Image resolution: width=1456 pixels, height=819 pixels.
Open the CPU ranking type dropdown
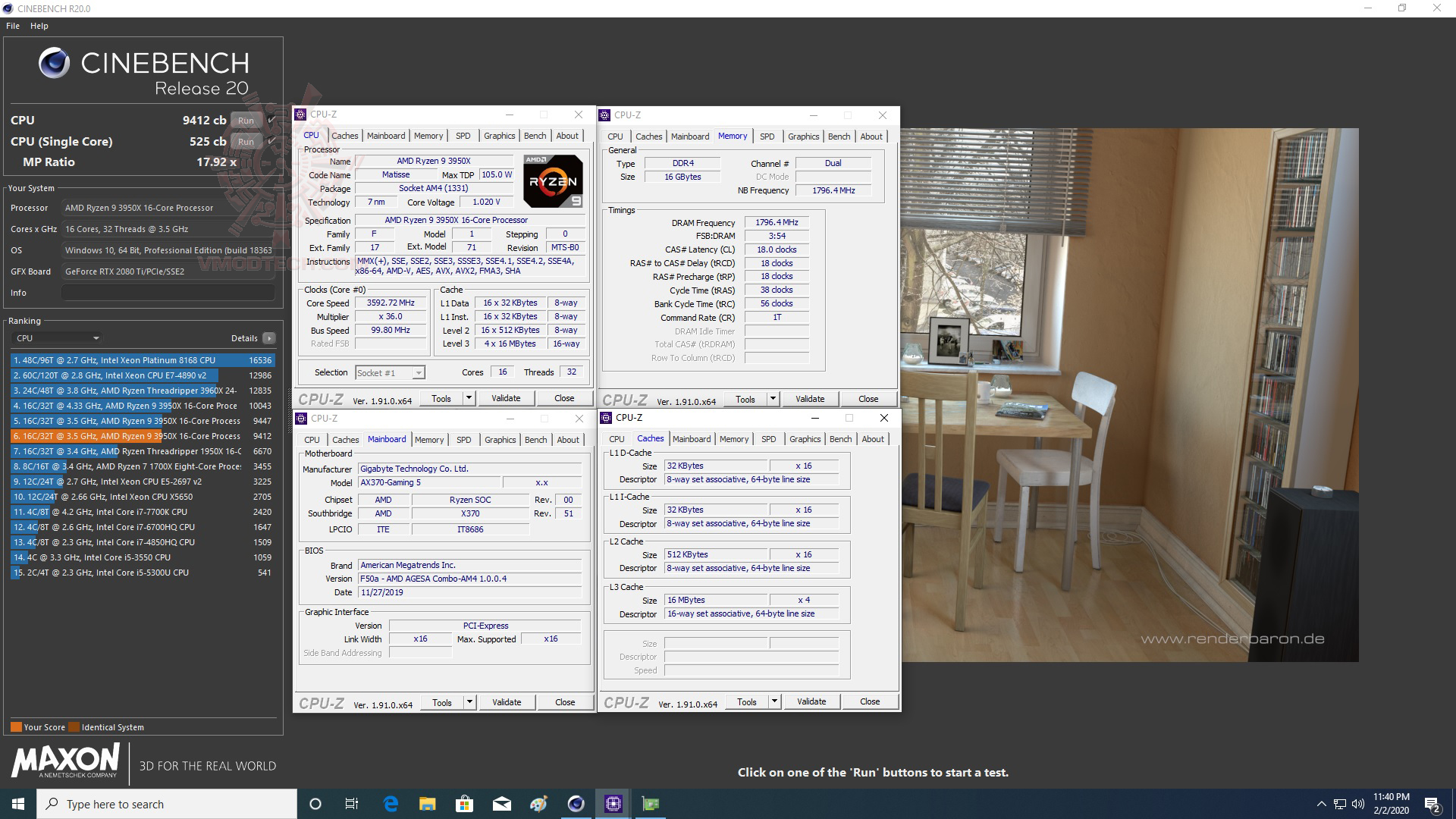58,338
